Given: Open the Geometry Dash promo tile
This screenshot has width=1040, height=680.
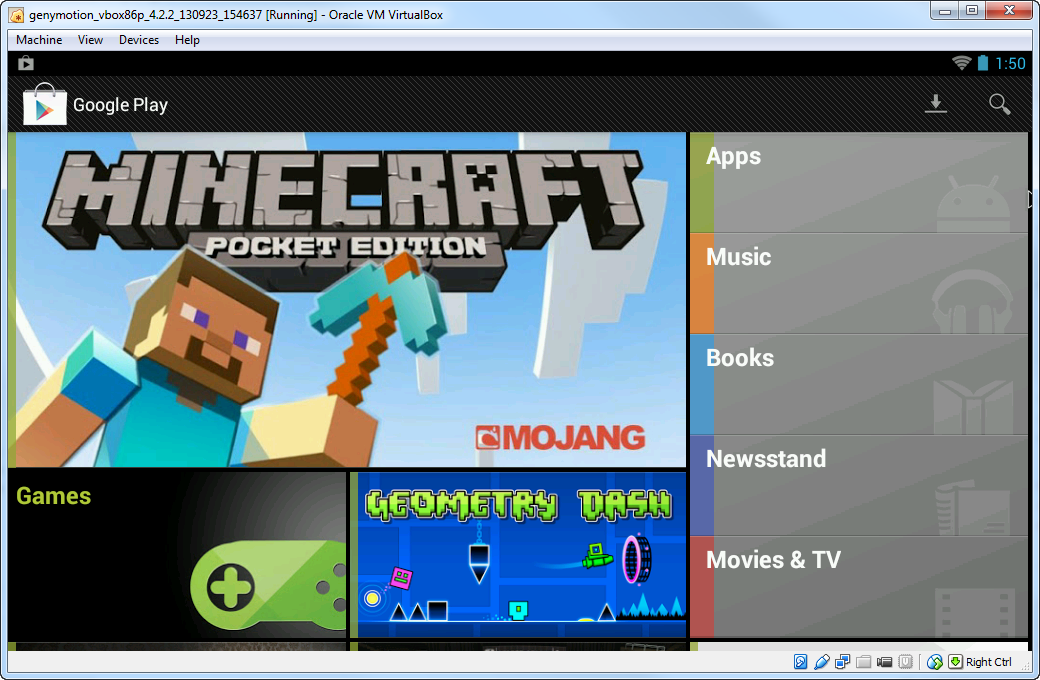Looking at the screenshot, I should click(518, 555).
